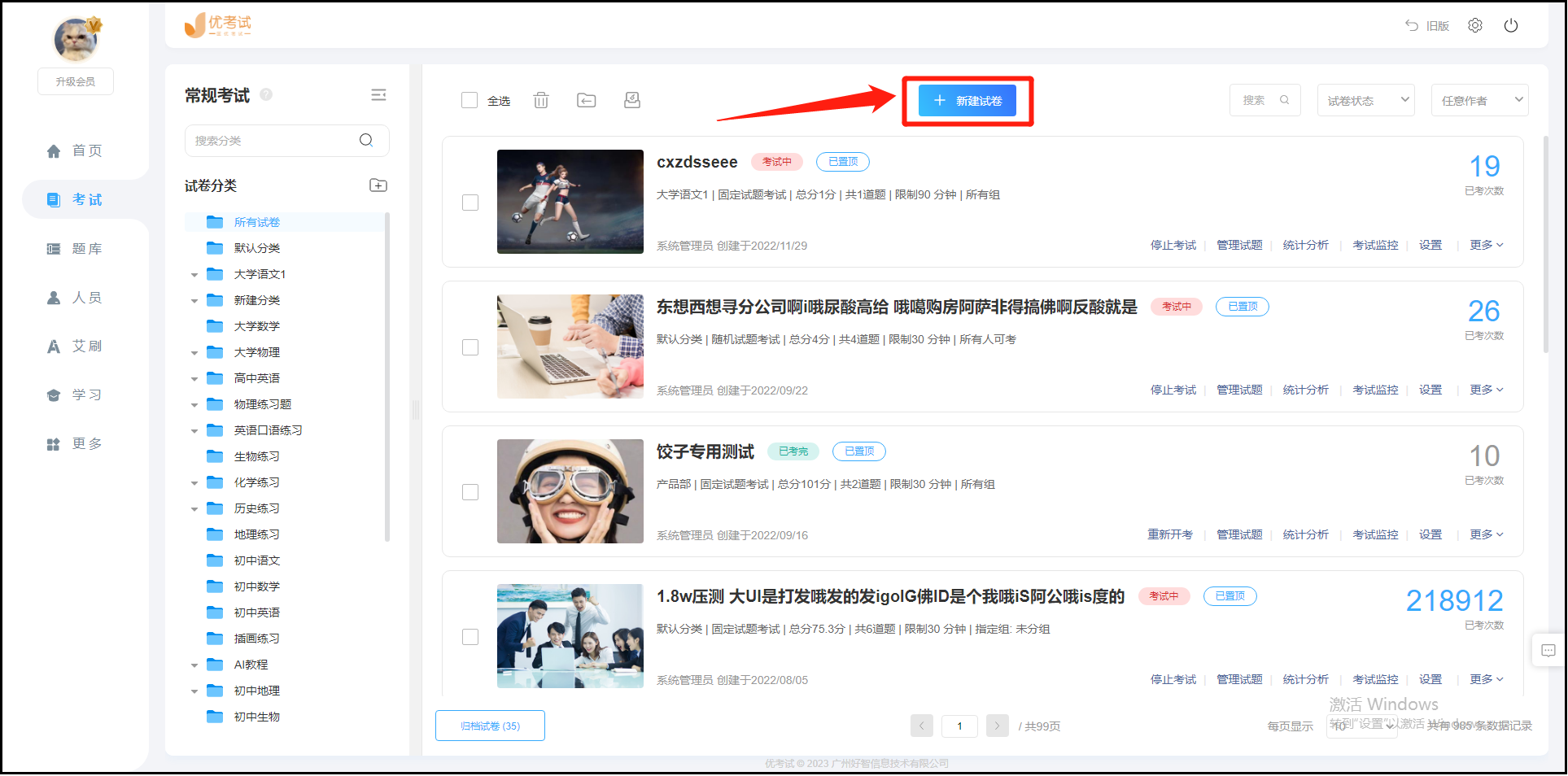Open the per-page display count dropdown

pyautogui.click(x=1362, y=726)
